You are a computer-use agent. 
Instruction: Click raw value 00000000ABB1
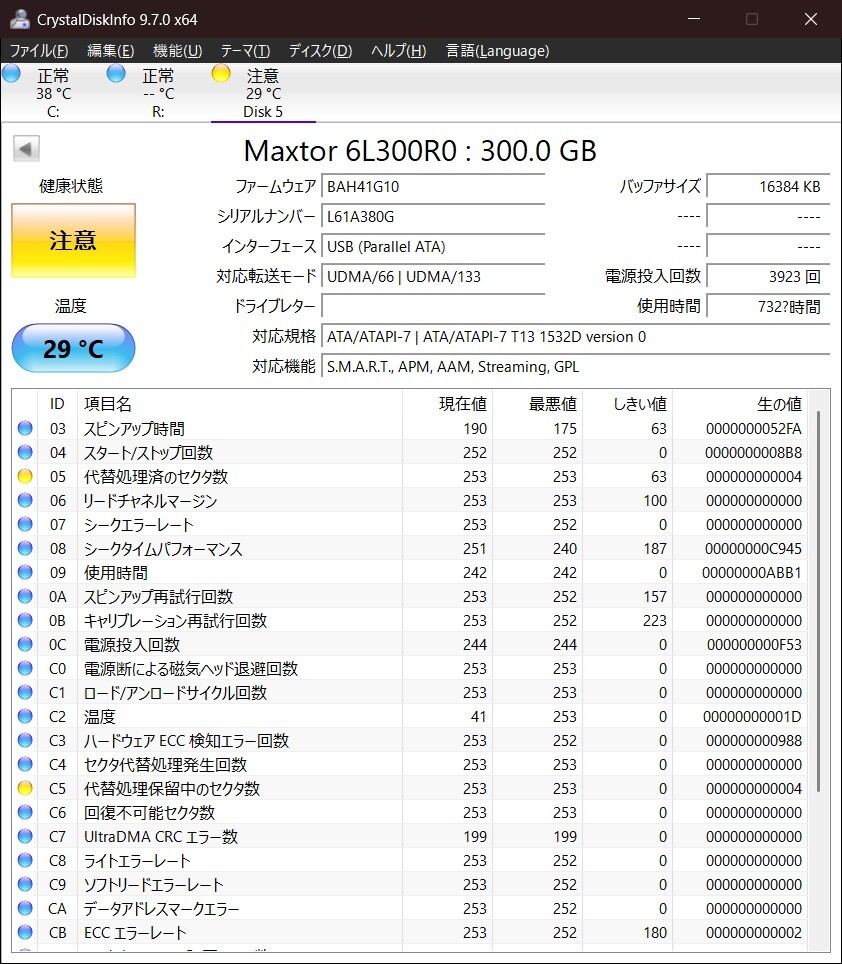click(752, 572)
